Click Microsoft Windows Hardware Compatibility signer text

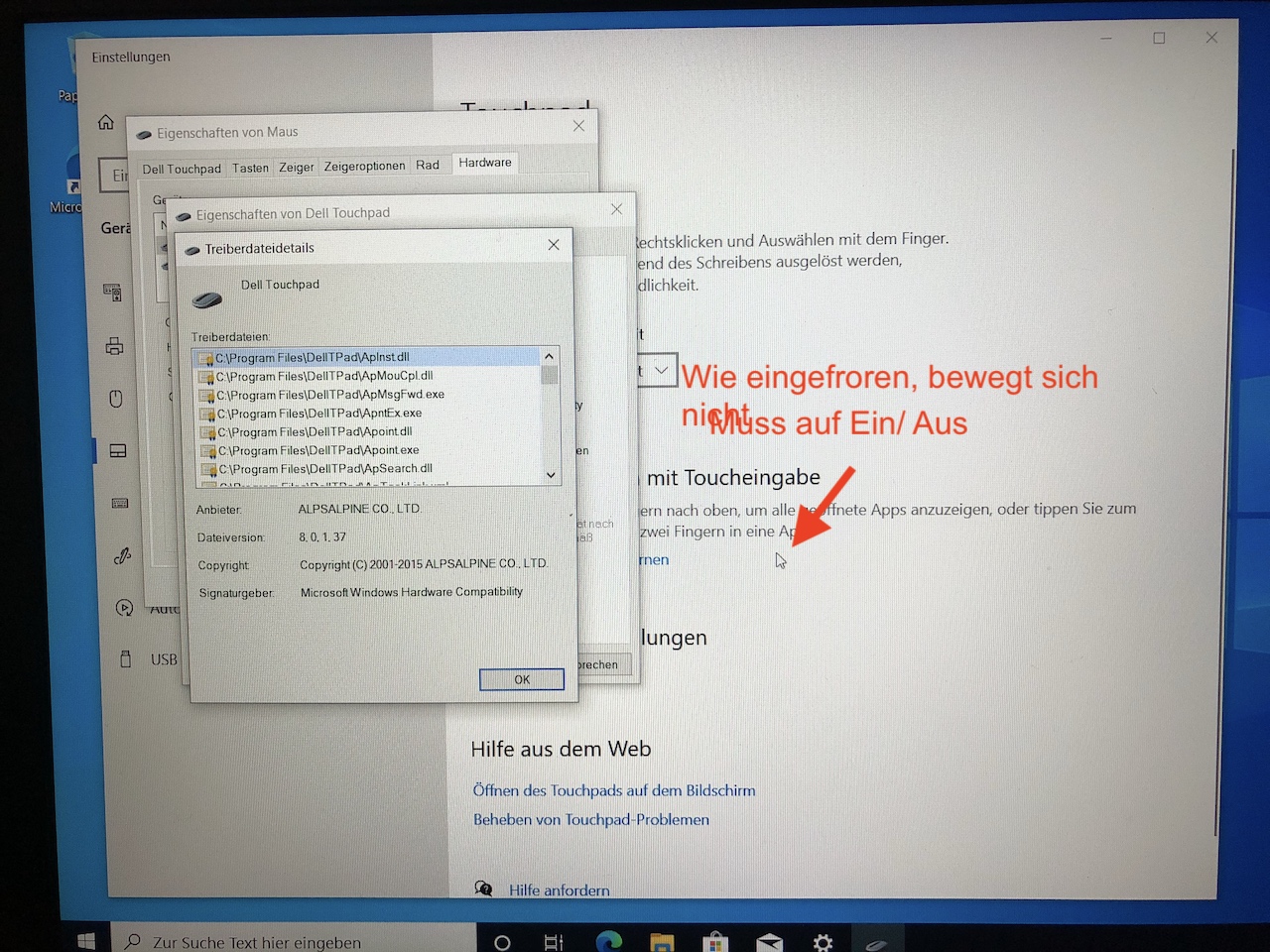pos(412,592)
